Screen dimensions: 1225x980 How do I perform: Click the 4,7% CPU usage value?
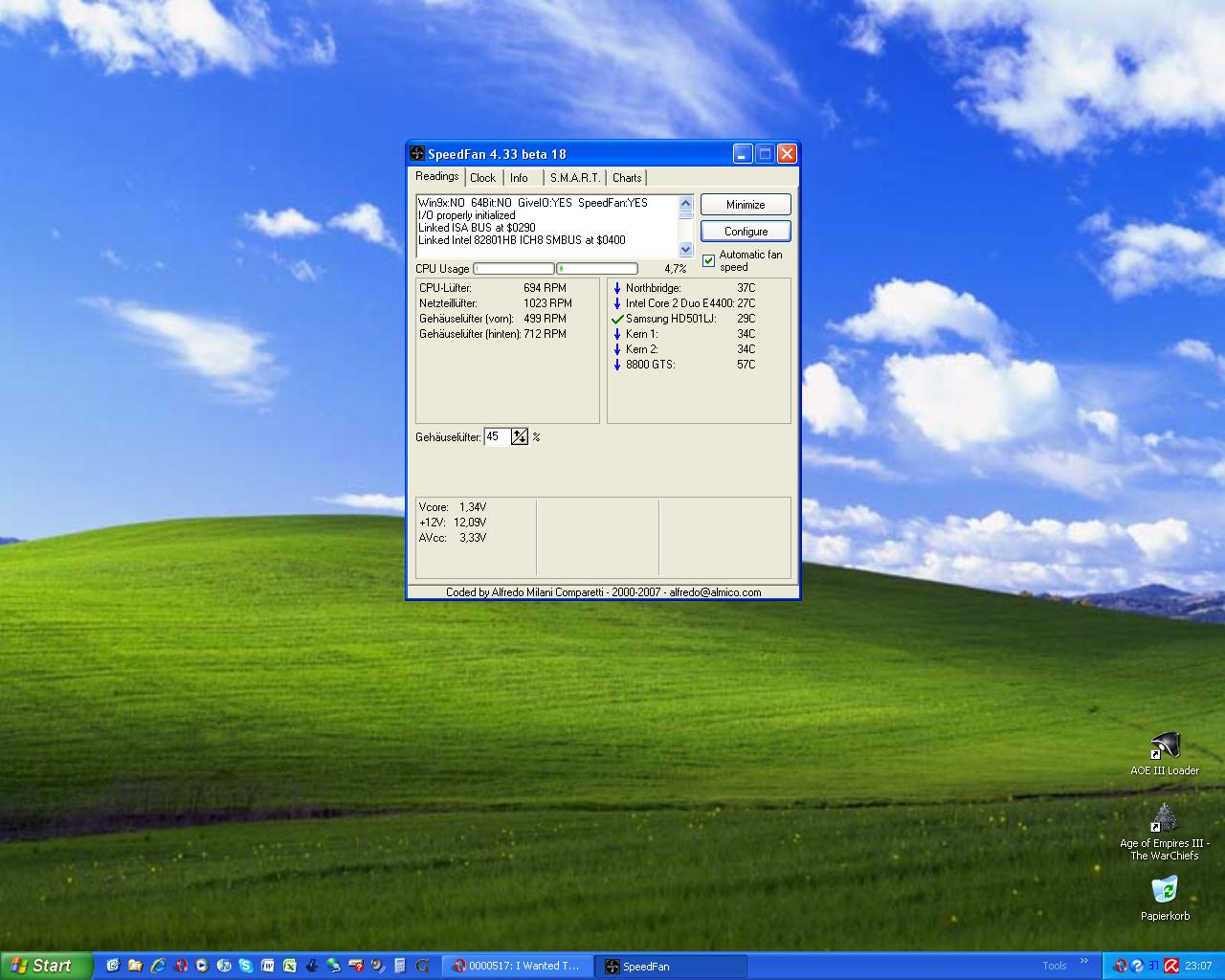676,269
